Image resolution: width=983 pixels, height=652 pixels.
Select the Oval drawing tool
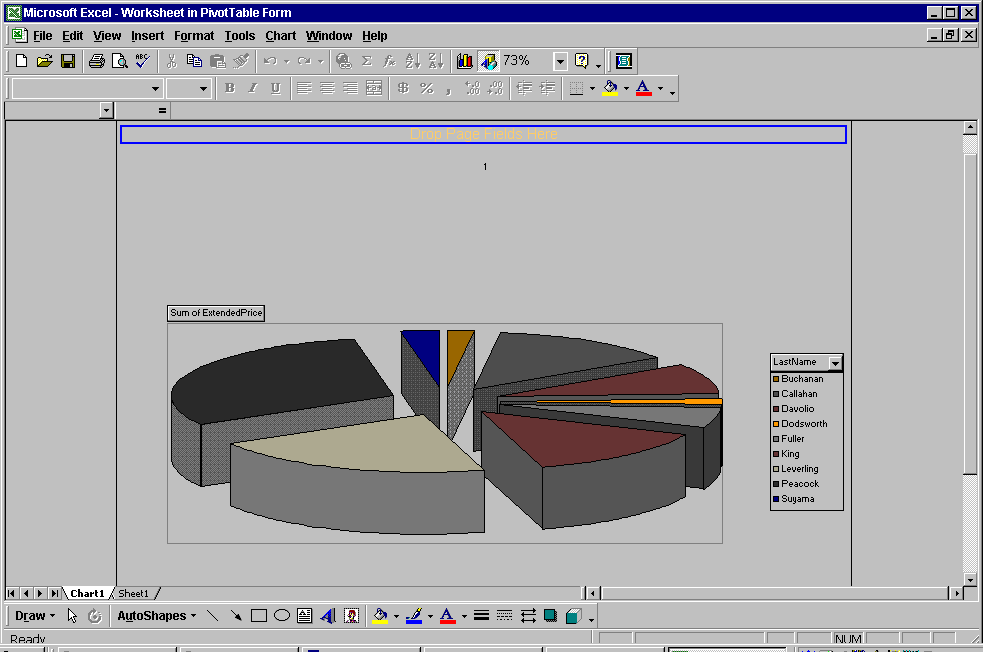click(x=282, y=616)
